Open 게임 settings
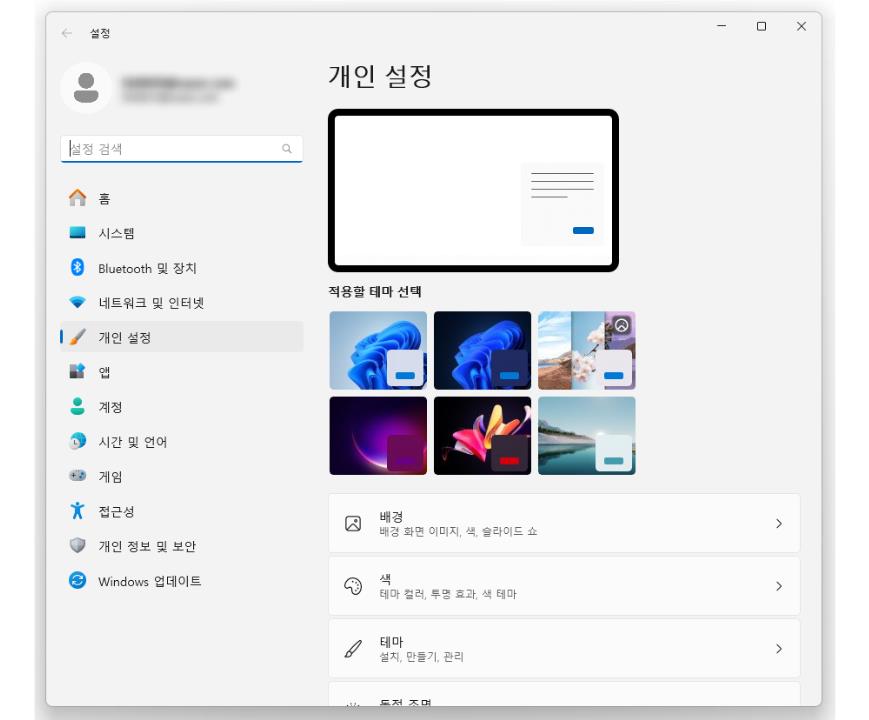869x720 pixels. 182,476
